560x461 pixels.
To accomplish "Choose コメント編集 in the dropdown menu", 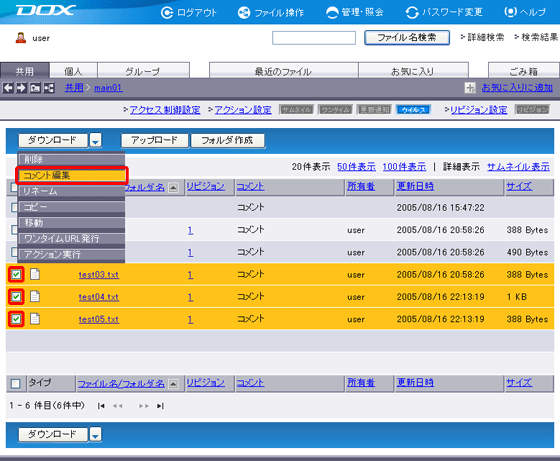I will 71,175.
